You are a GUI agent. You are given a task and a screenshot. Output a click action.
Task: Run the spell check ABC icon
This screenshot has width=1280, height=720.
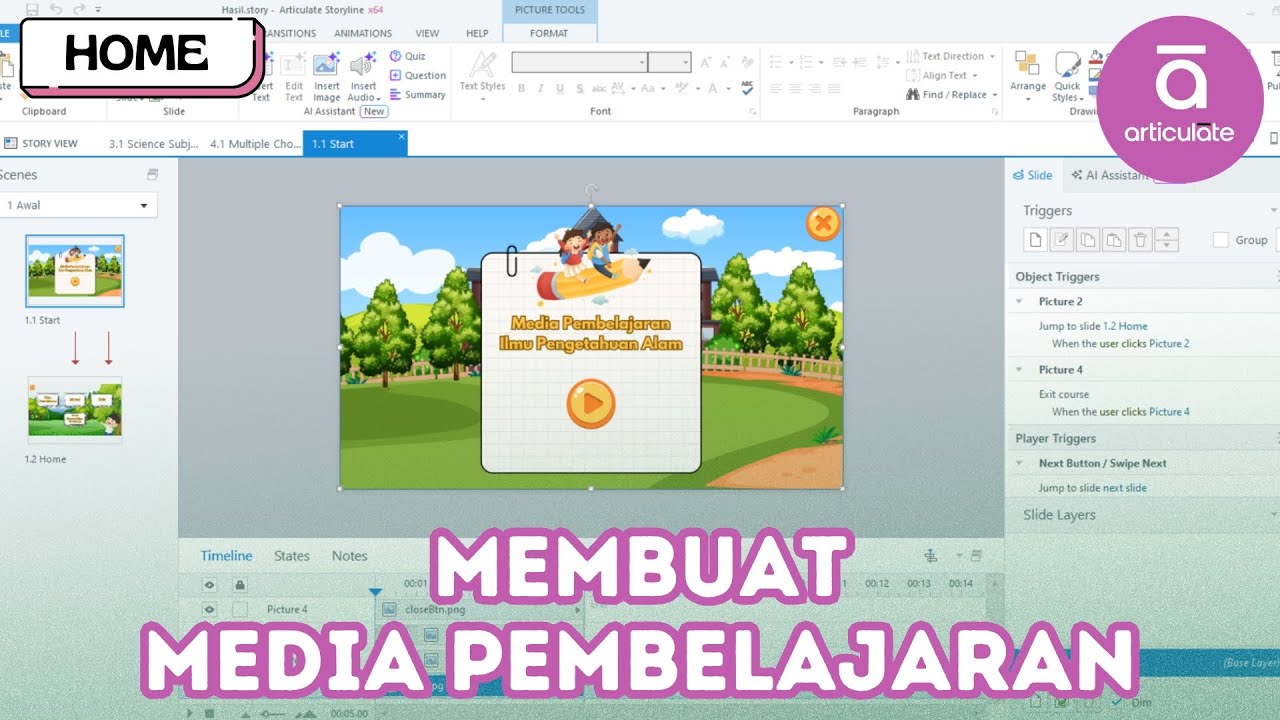point(747,88)
